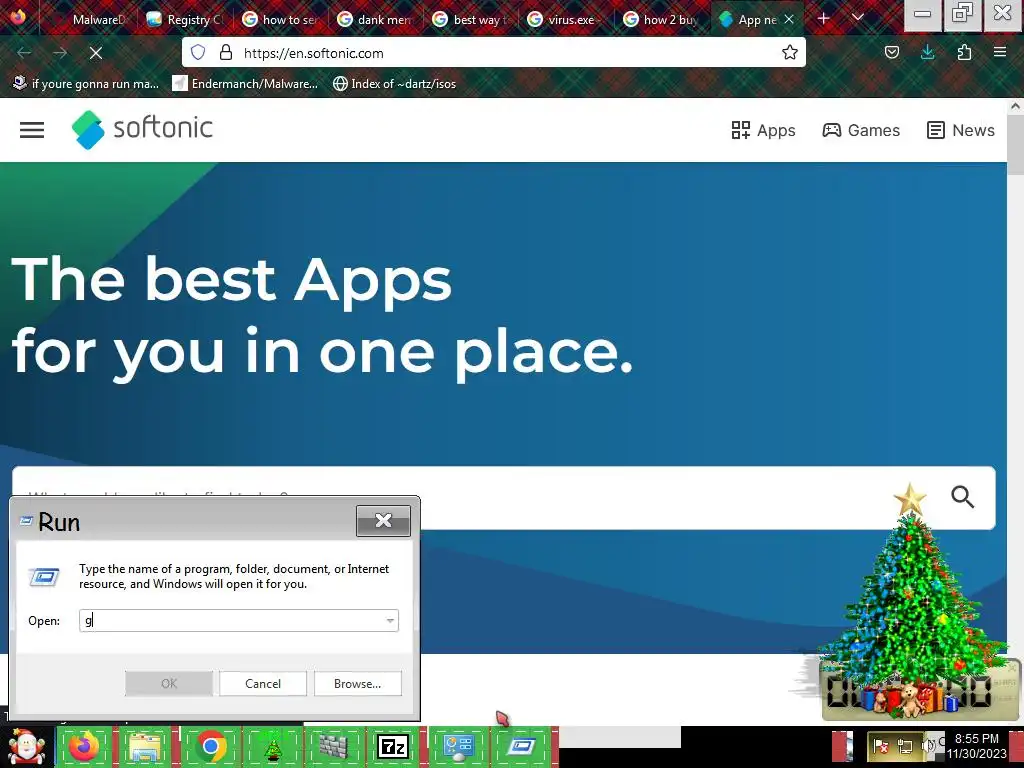Click the brick wall firewall taskbar icon
This screenshot has height=768, width=1024.
[x=334, y=746]
